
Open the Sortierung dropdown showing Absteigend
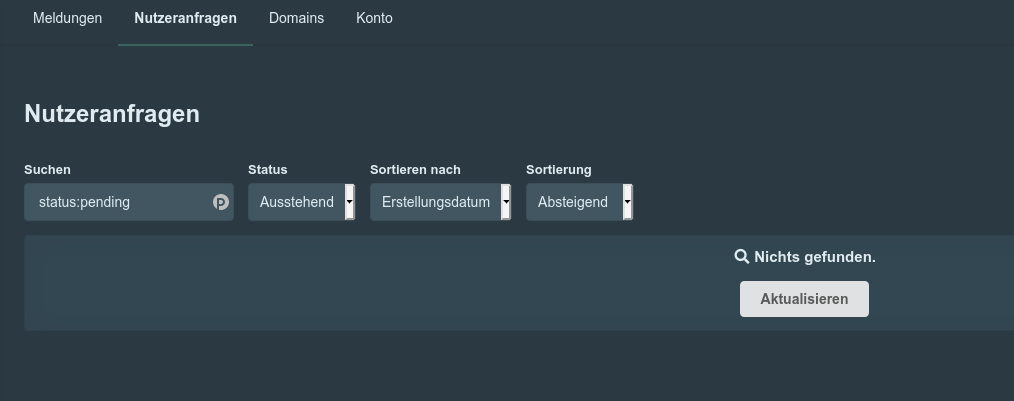pos(579,202)
